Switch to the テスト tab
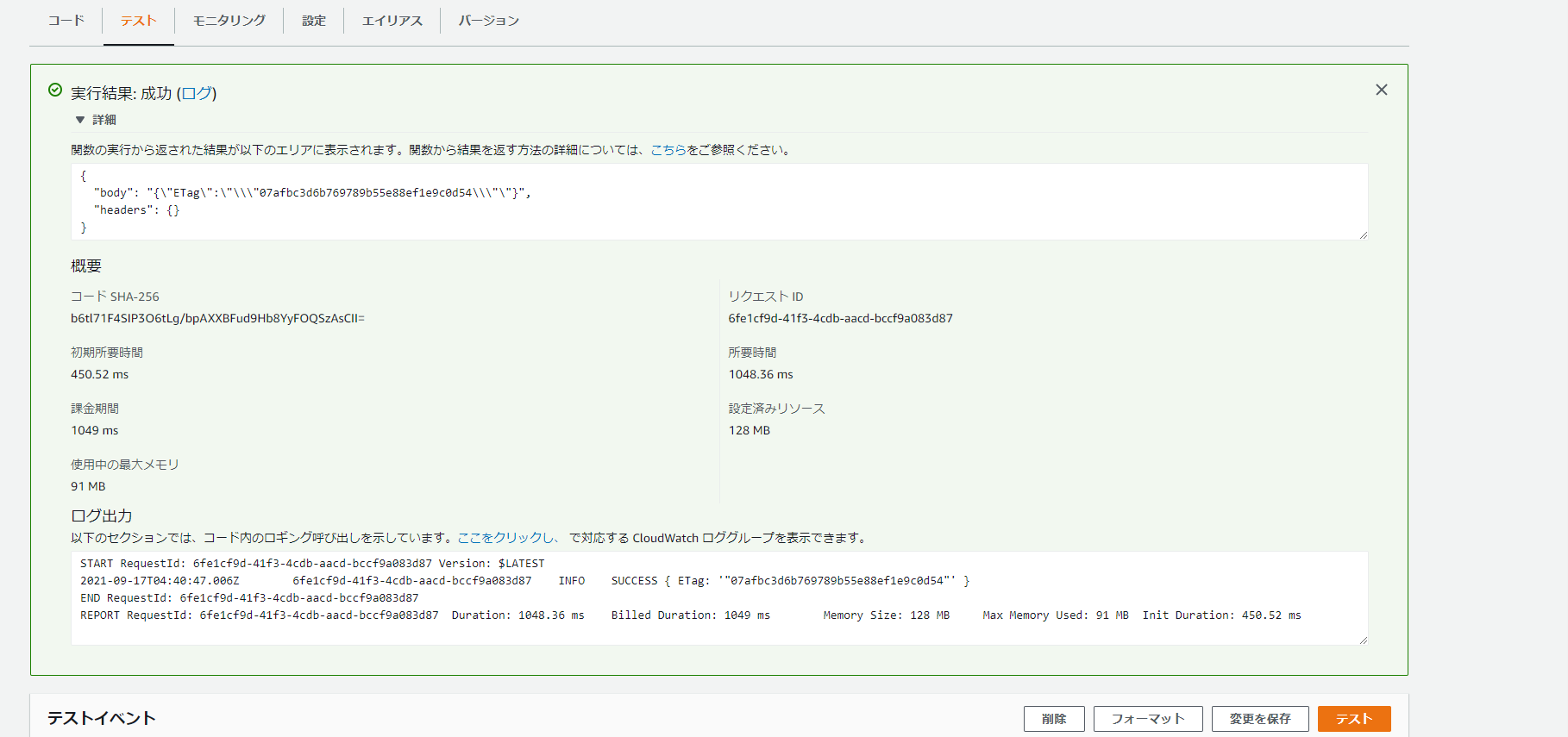The width and height of the screenshot is (1568, 737). (138, 21)
